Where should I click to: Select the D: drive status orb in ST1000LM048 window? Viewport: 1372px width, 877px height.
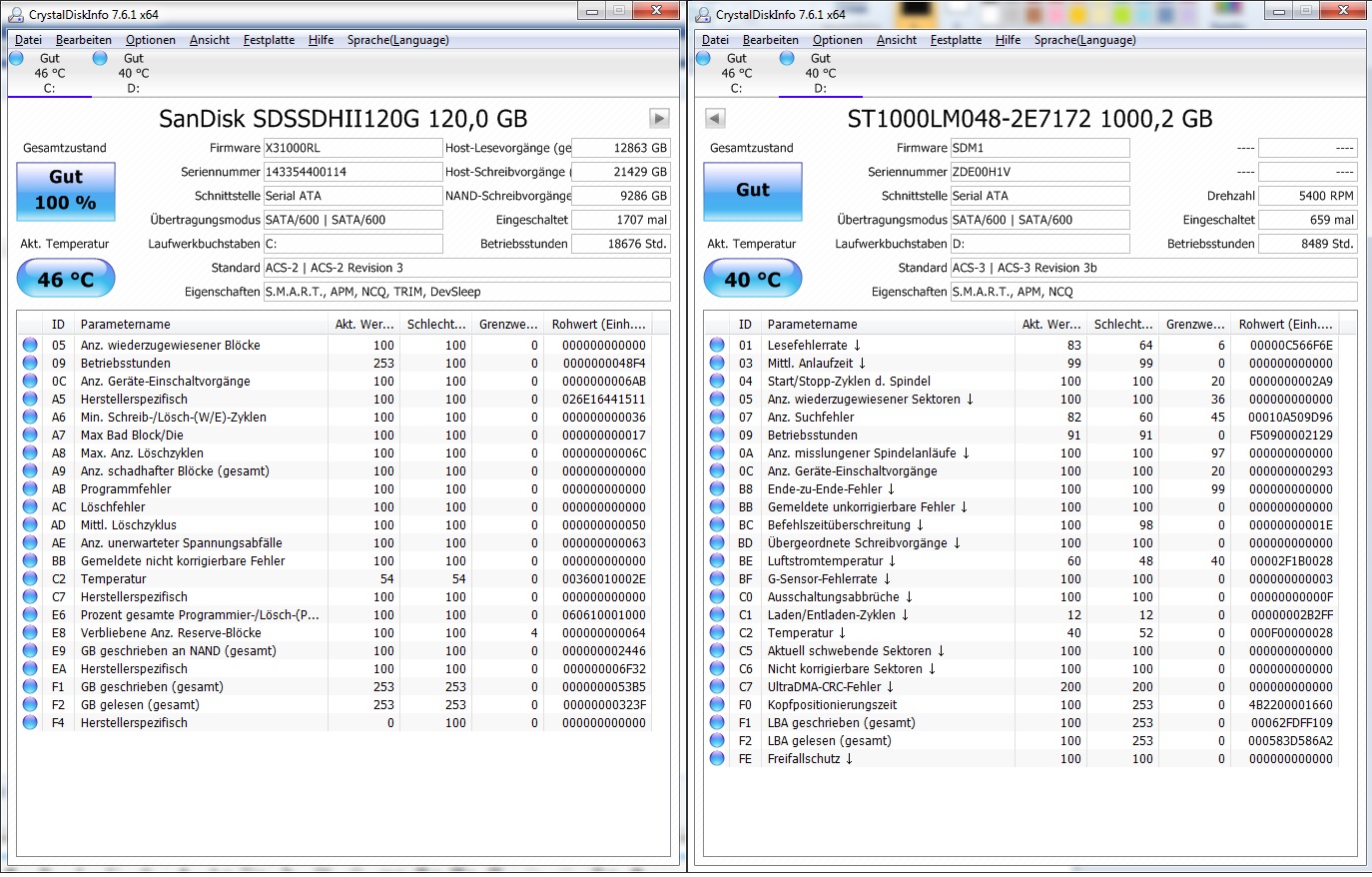point(787,58)
